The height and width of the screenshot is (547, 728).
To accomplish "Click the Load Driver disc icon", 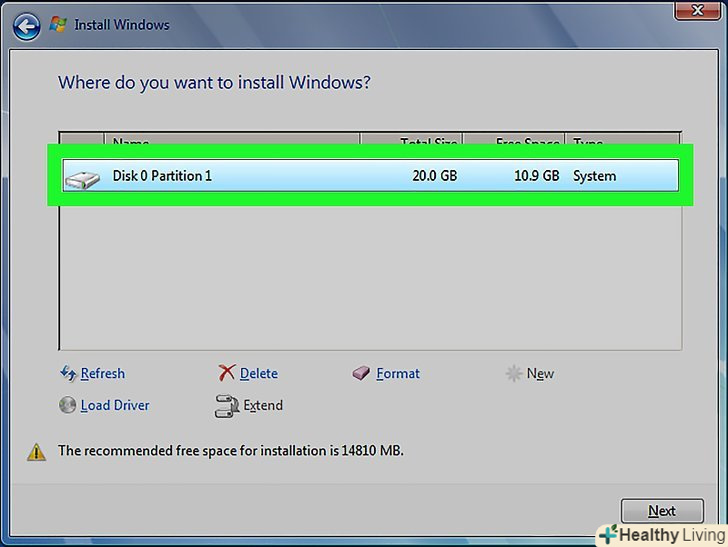I will pos(67,405).
